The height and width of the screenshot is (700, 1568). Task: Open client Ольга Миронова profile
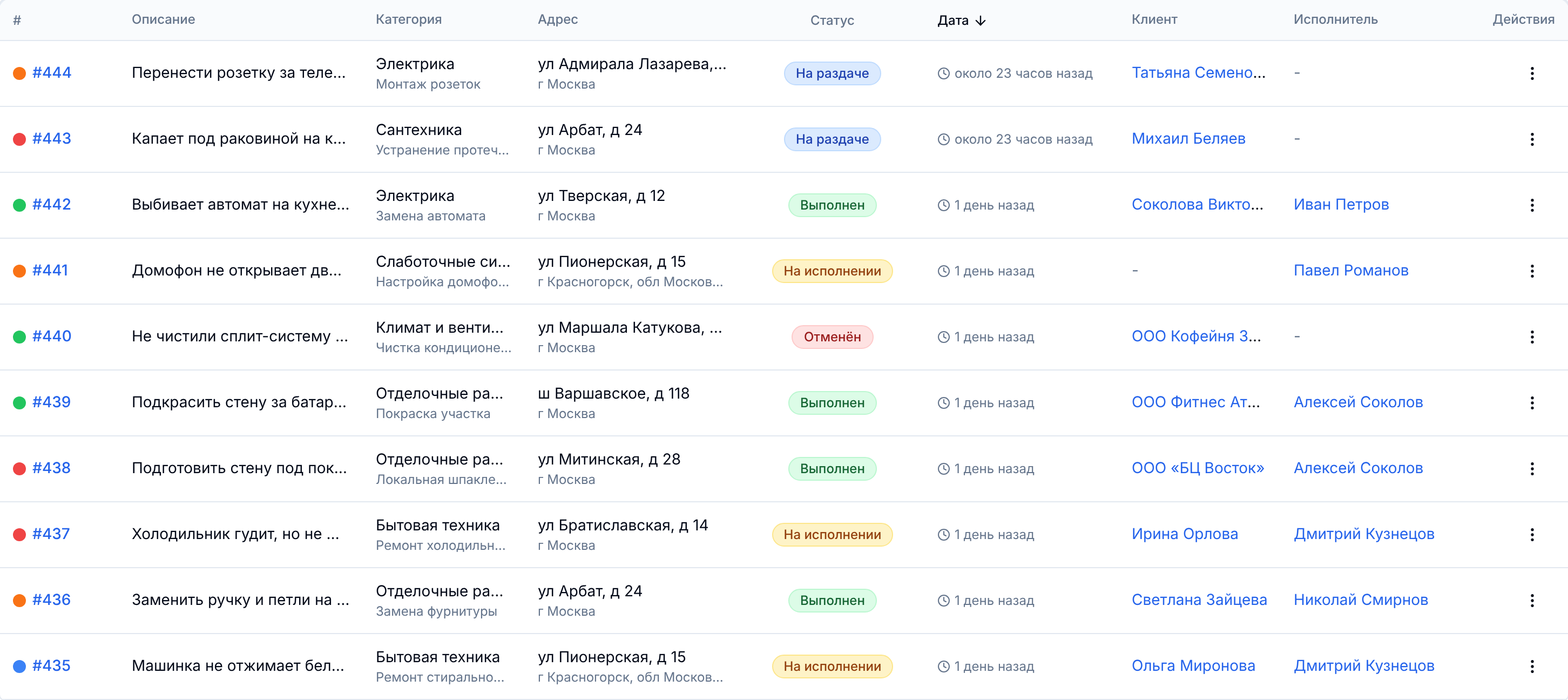[x=1193, y=665]
